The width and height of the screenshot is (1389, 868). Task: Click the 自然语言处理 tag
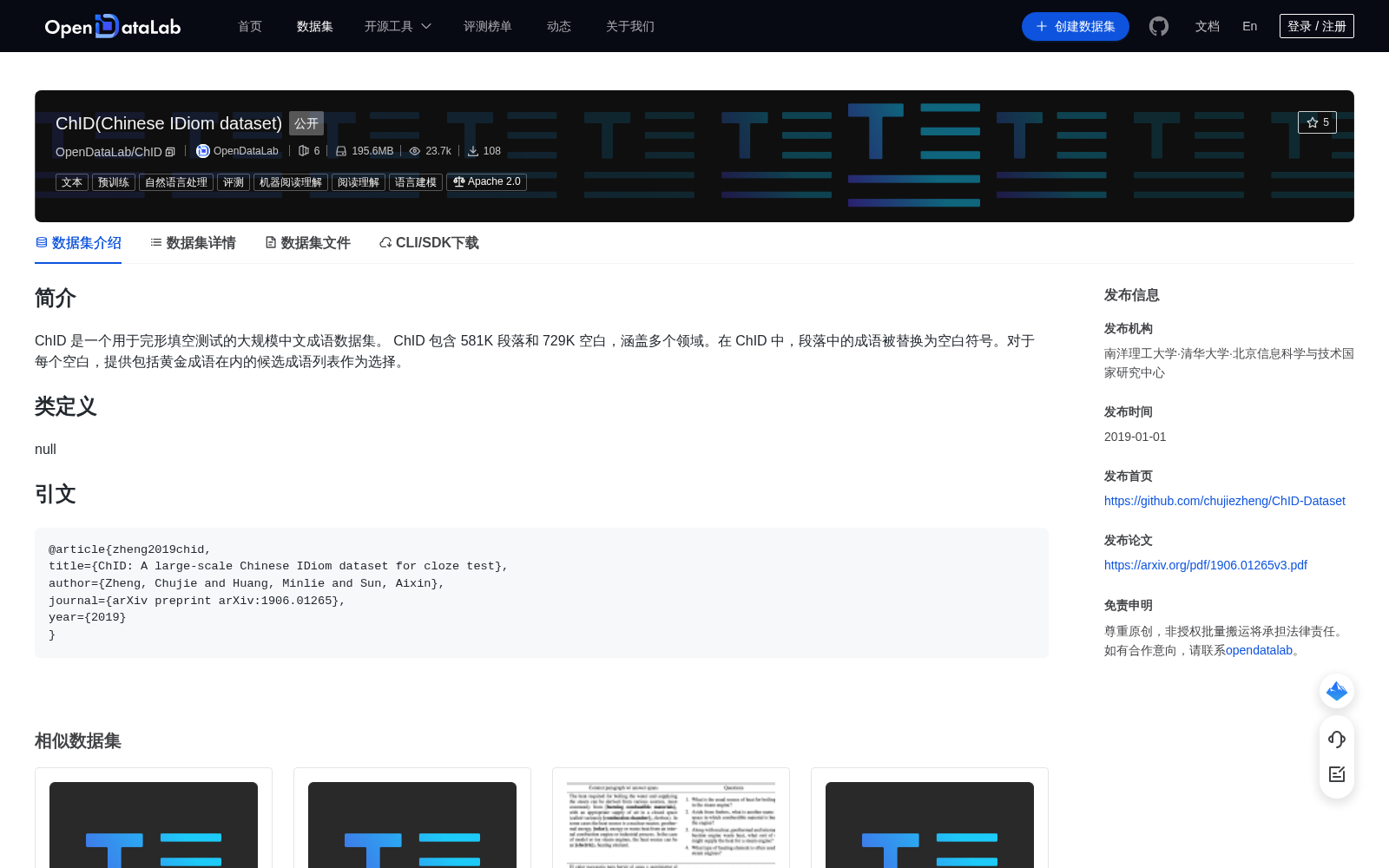click(176, 182)
